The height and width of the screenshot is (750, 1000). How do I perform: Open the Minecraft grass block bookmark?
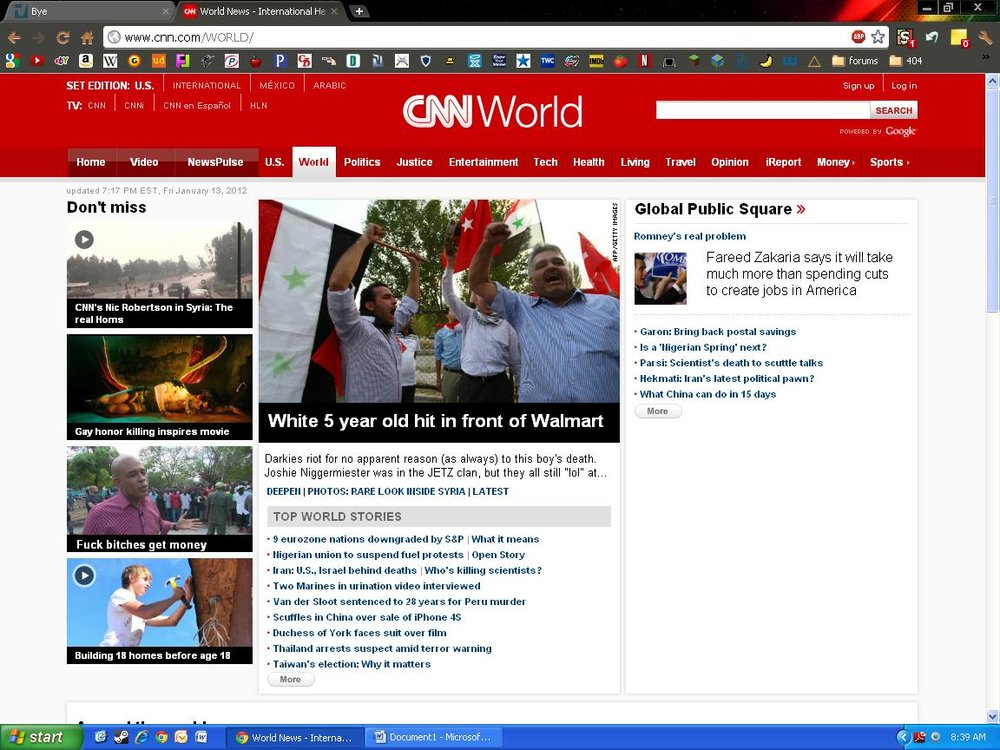693,61
